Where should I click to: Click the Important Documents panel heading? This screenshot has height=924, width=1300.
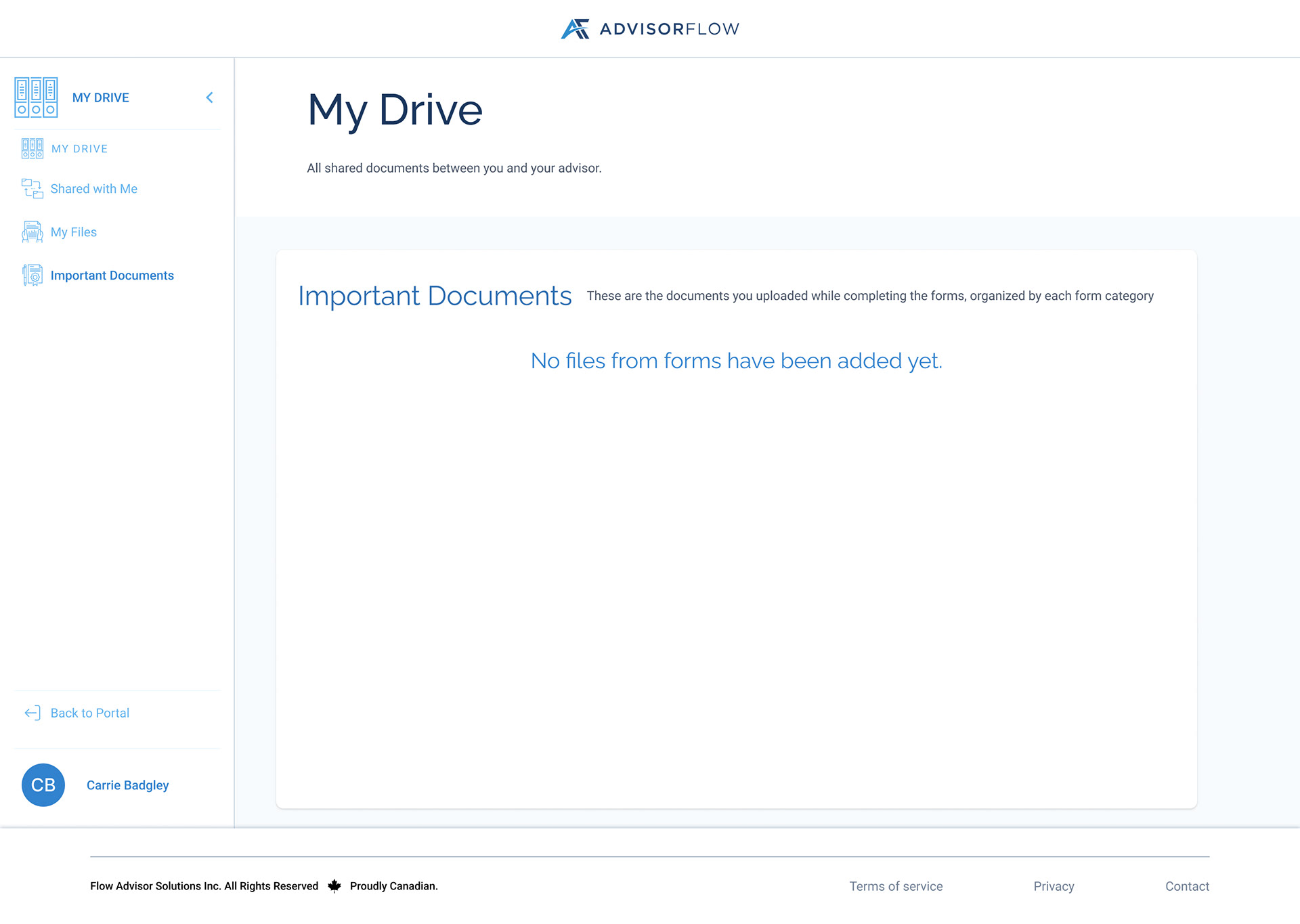(435, 296)
